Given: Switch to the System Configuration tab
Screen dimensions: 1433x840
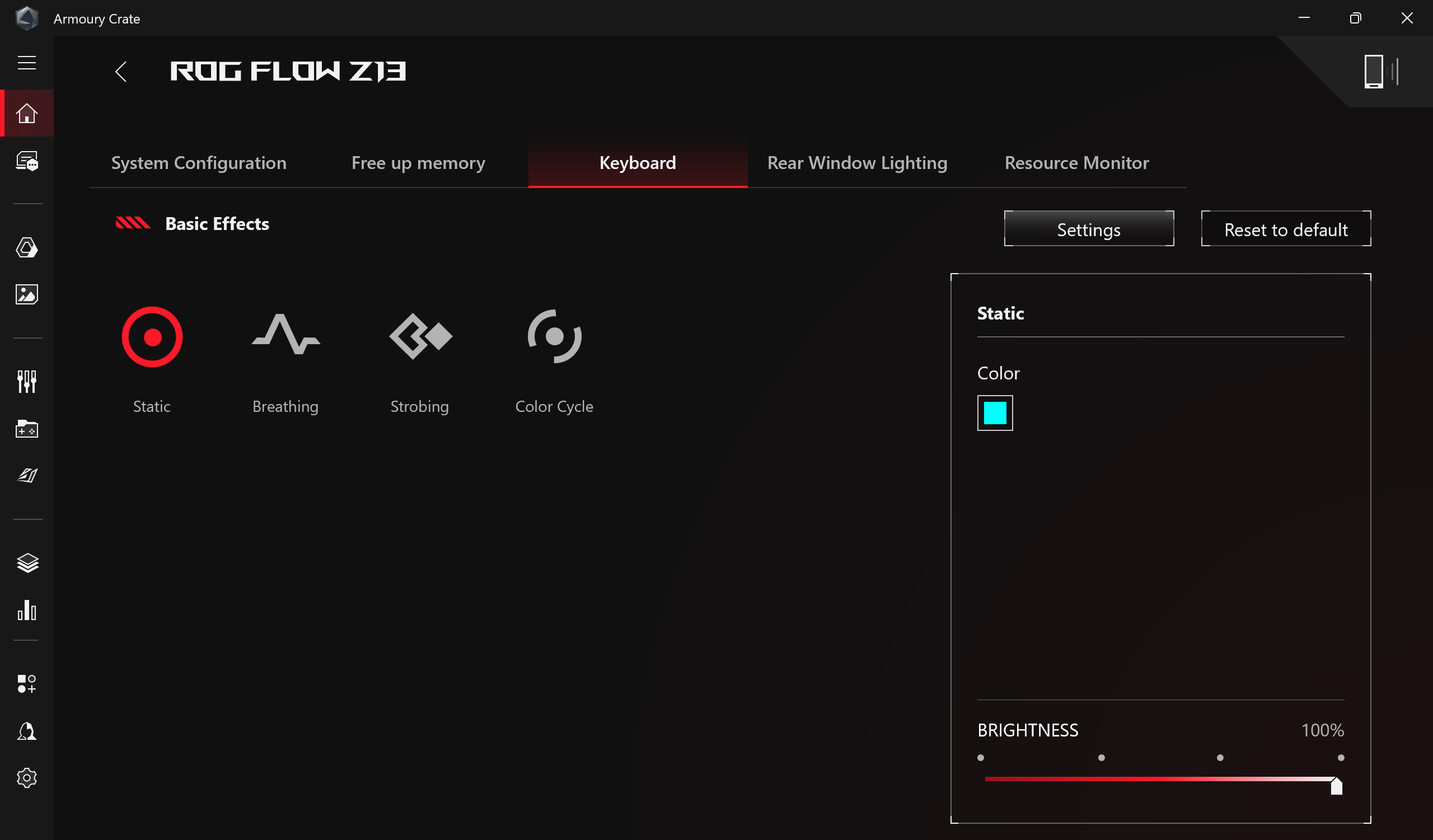Looking at the screenshot, I should (199, 163).
